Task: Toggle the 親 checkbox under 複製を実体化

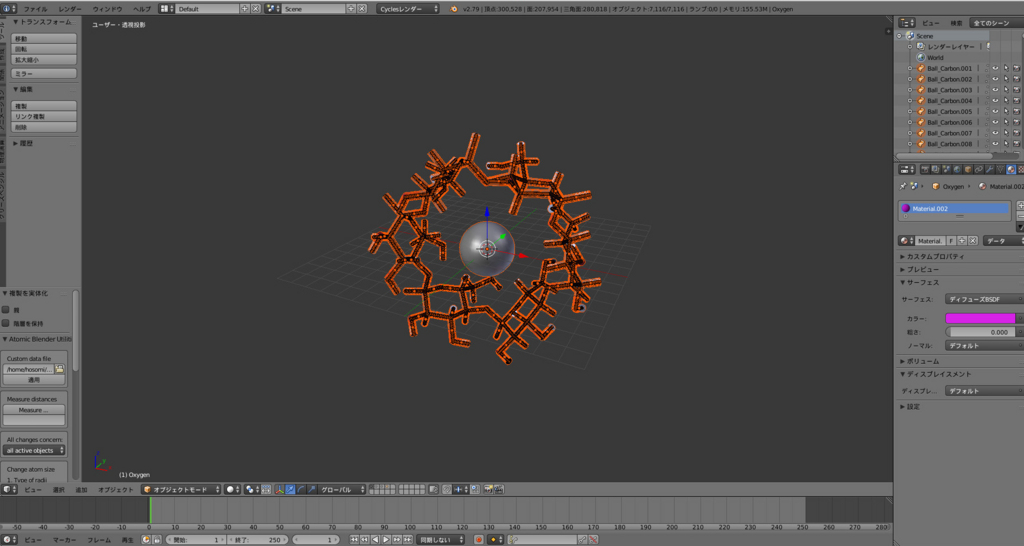Action: pos(6,310)
